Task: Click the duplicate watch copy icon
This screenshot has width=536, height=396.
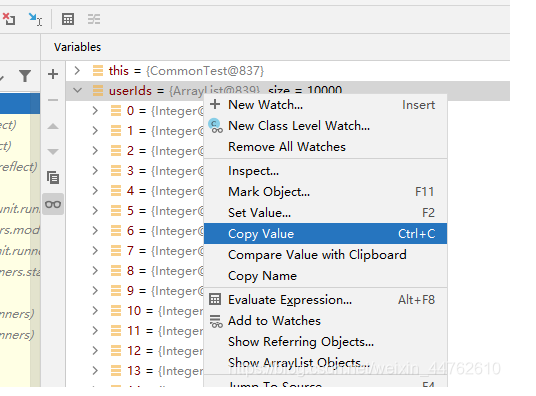Action: [53, 177]
